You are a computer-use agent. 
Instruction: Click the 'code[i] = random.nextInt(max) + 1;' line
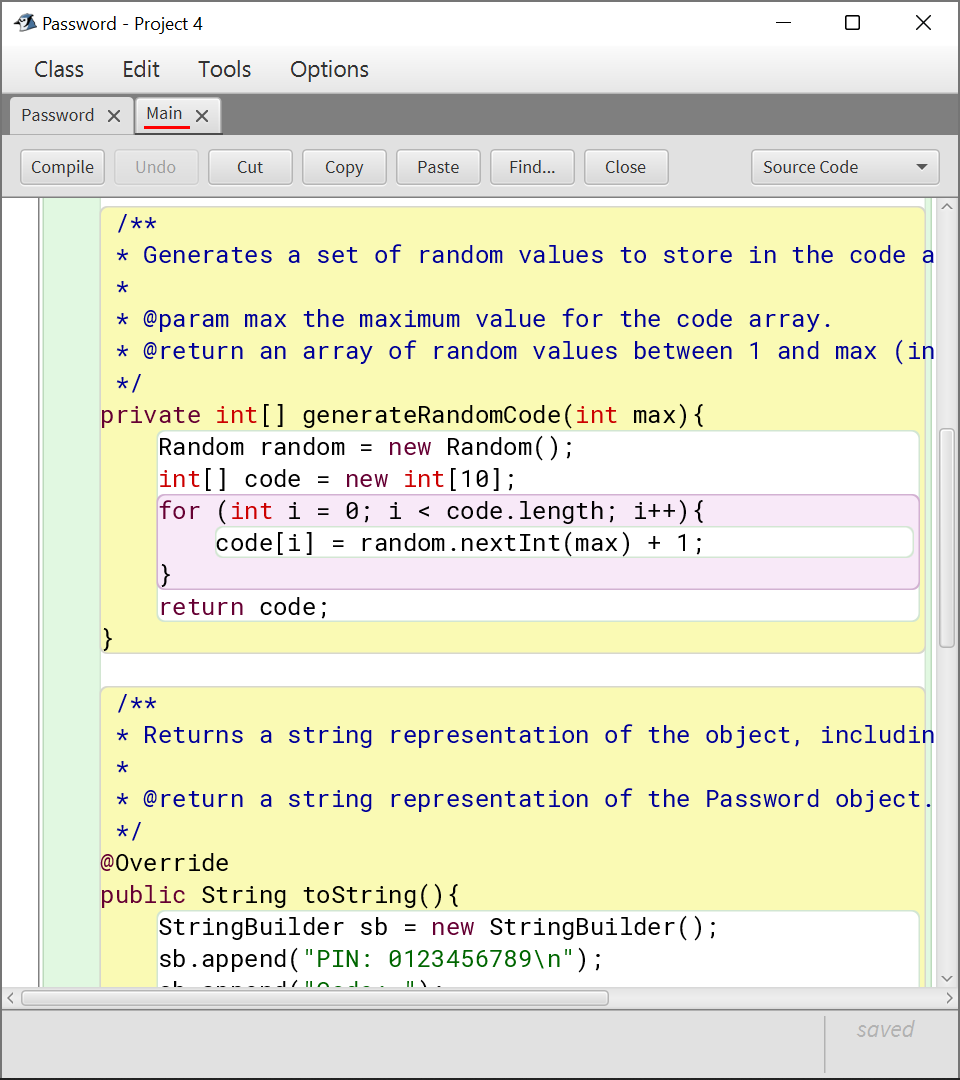click(x=459, y=543)
